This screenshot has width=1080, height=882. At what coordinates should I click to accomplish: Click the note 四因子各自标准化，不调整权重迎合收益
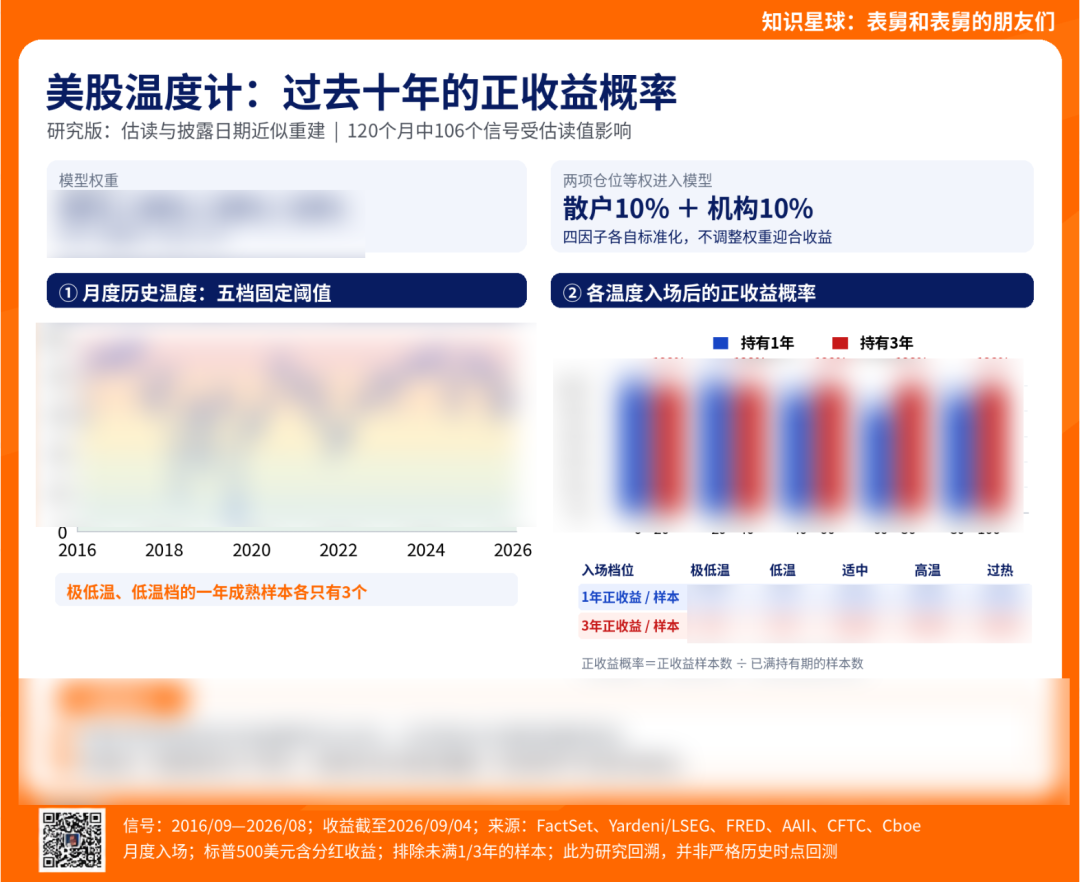697,237
